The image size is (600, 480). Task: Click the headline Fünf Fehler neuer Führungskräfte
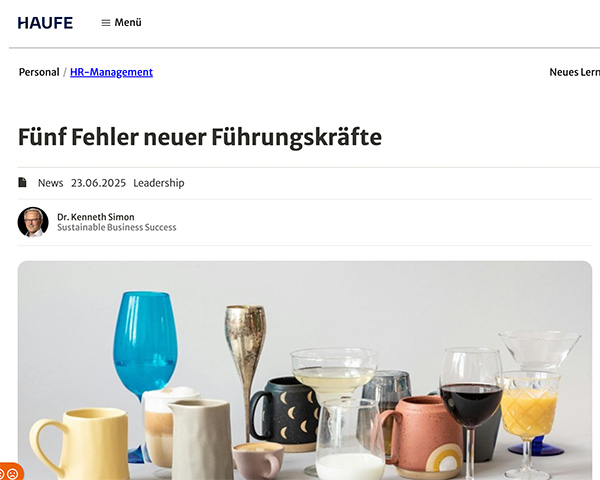[x=200, y=137]
